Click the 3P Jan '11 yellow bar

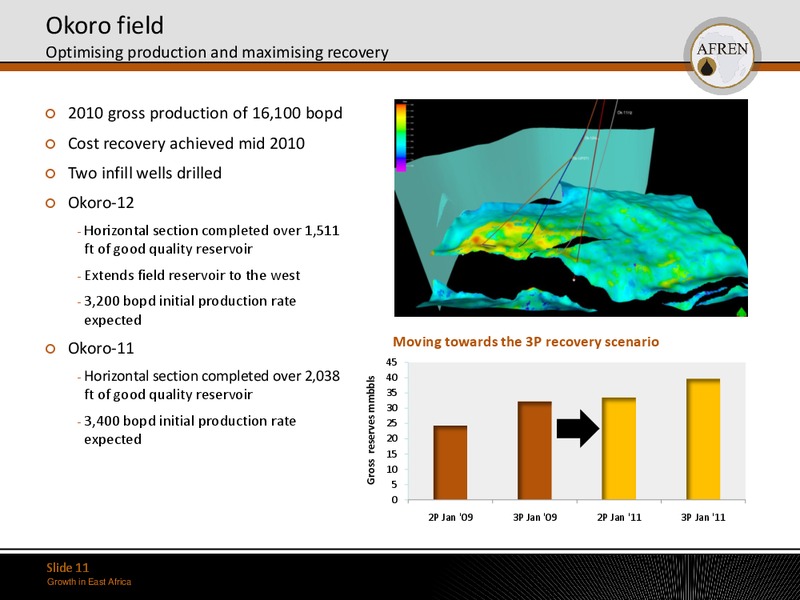coord(703,439)
